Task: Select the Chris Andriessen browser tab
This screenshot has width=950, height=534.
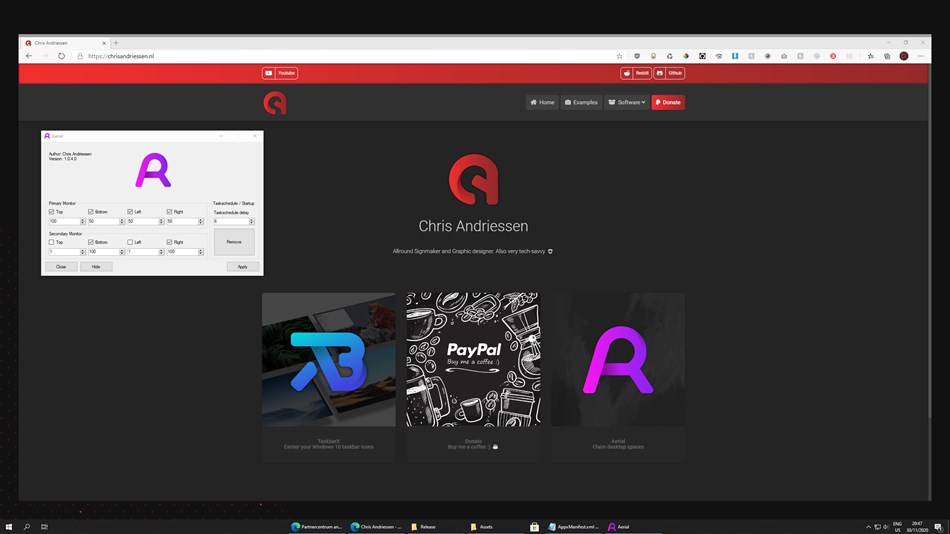Action: point(65,43)
